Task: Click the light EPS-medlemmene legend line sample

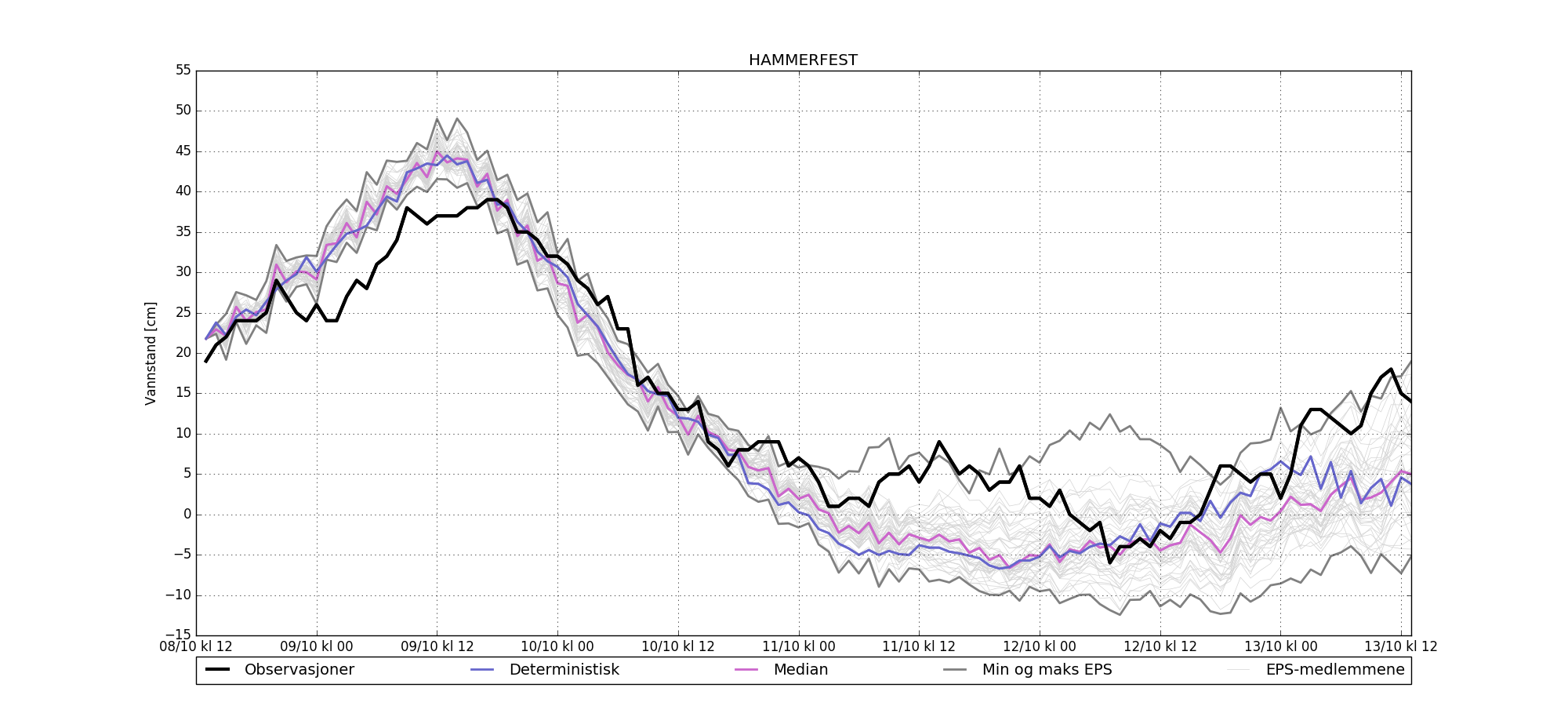Action: pos(1239,670)
